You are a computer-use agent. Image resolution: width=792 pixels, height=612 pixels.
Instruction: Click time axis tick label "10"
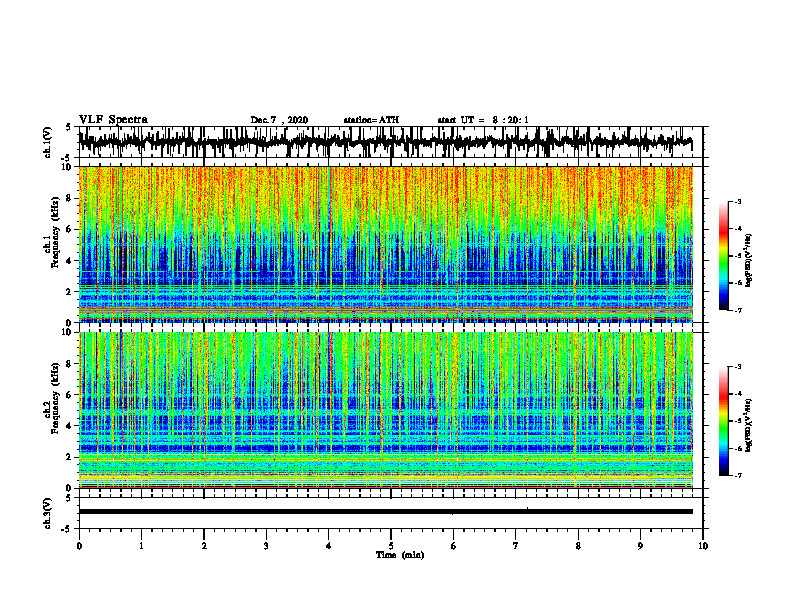click(703, 546)
